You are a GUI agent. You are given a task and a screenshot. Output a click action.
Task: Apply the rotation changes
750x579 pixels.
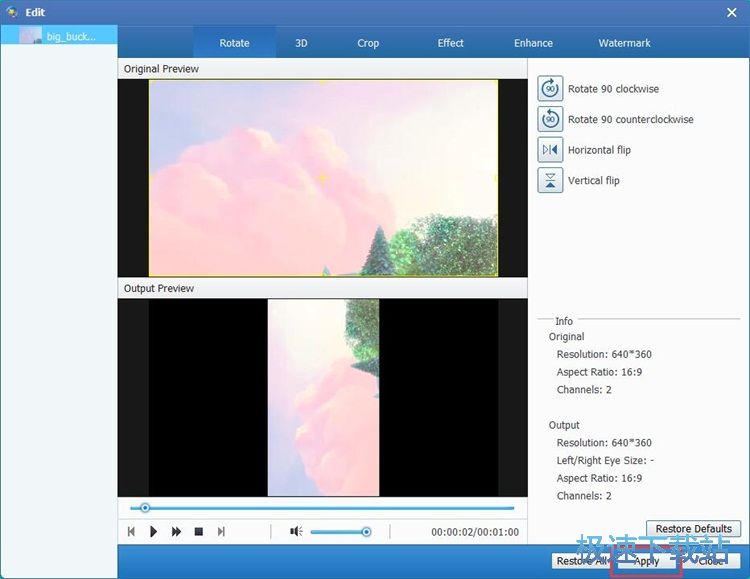(646, 561)
